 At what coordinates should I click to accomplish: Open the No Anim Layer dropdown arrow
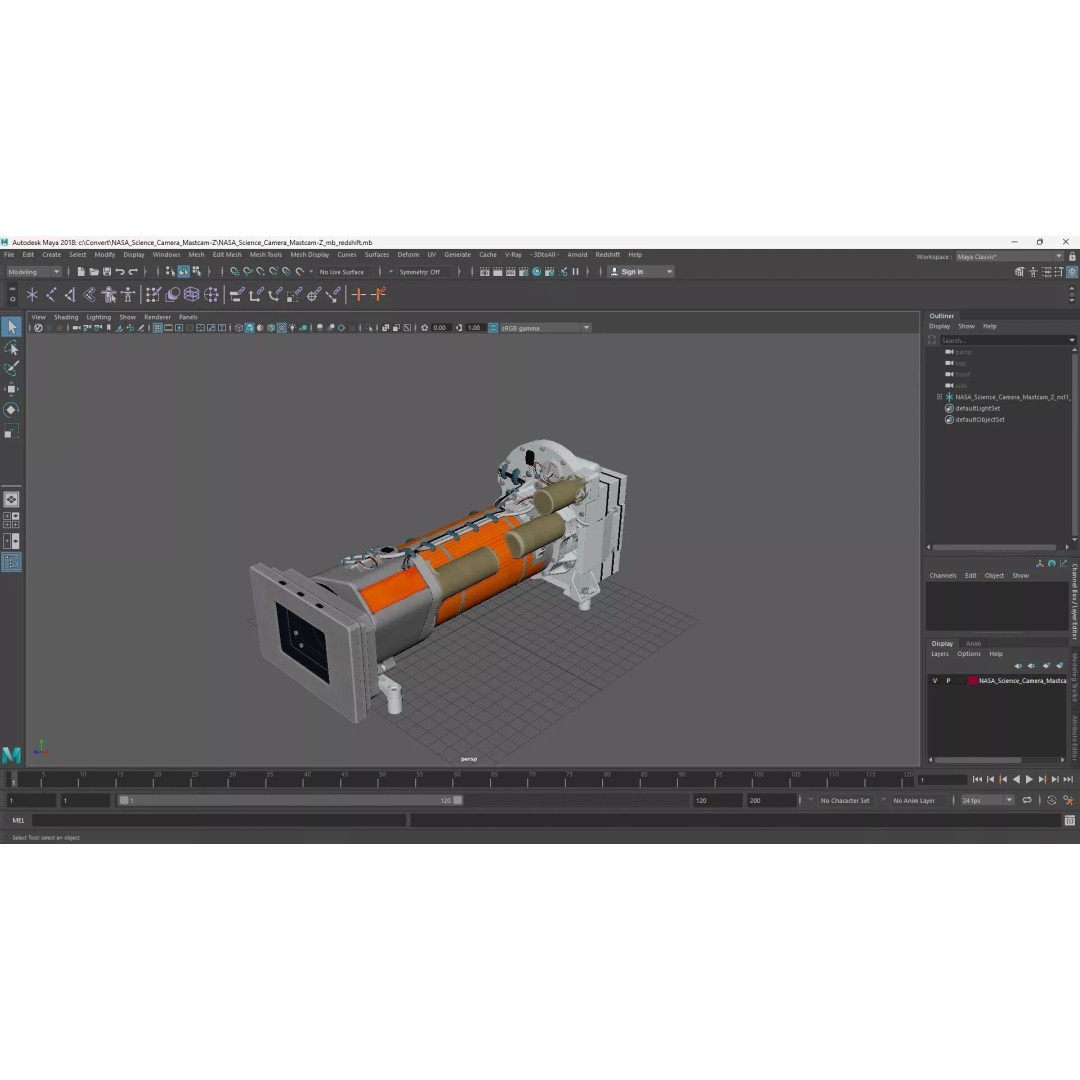pos(884,800)
